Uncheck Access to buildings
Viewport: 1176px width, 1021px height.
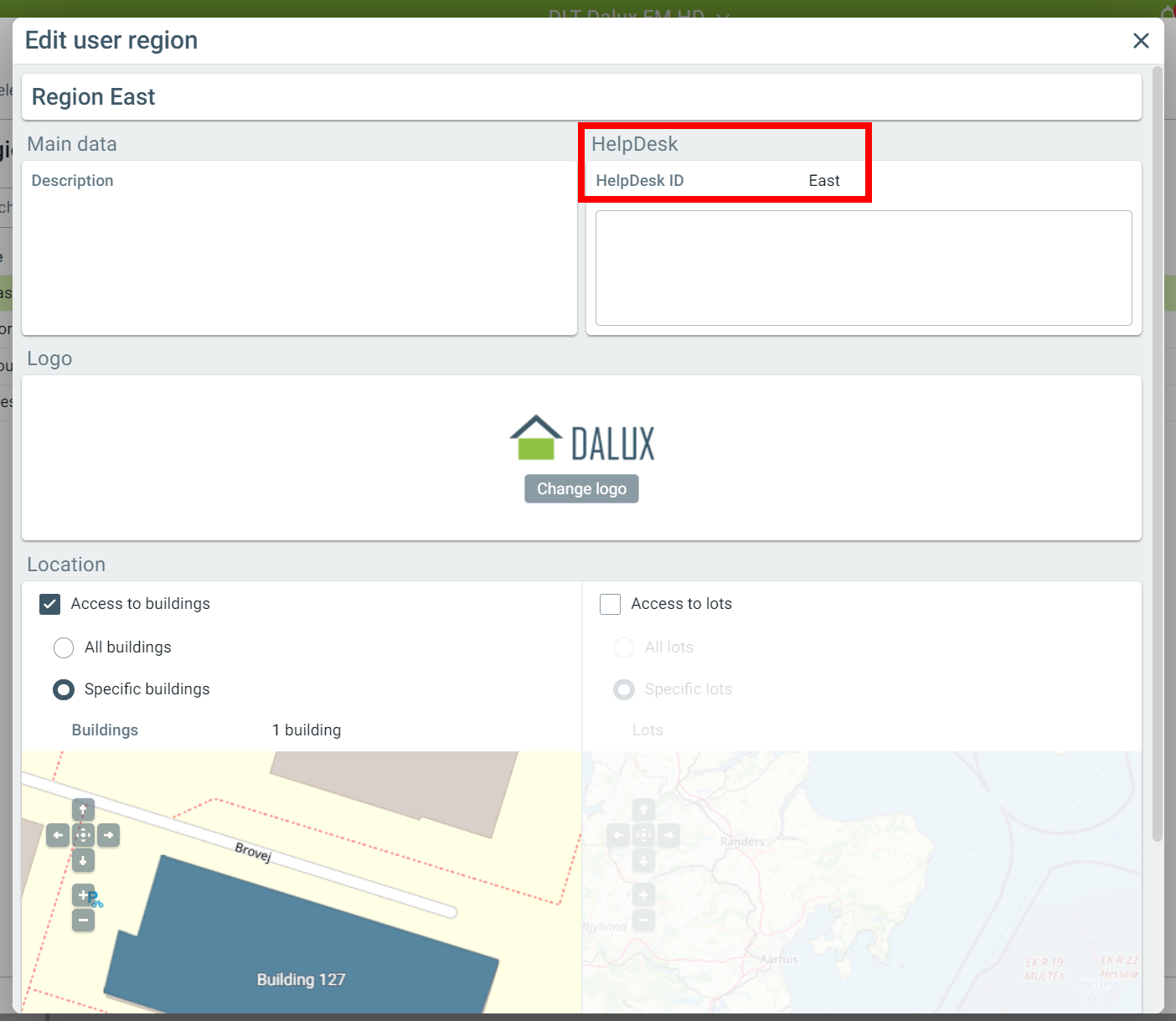[49, 604]
